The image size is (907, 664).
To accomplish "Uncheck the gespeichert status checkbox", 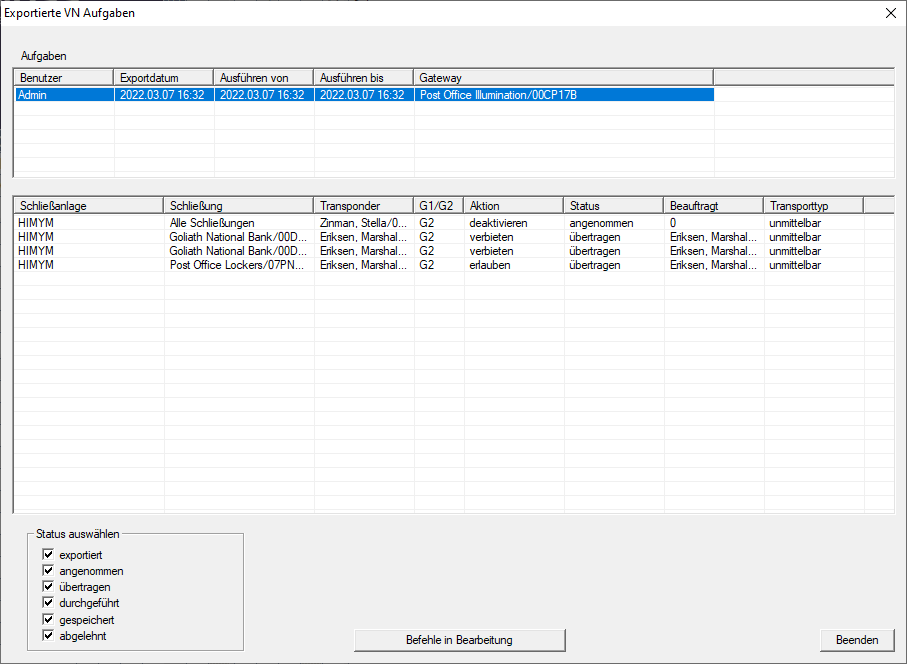I will pyautogui.click(x=48, y=619).
